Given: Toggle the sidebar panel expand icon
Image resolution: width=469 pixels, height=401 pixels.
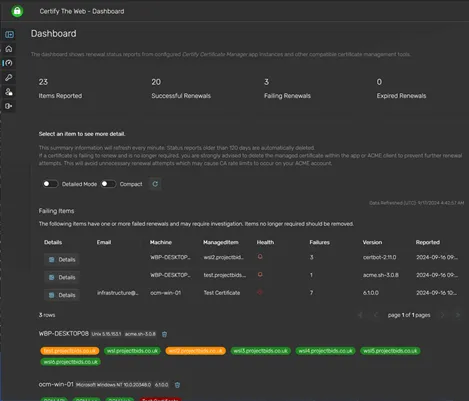Looking at the screenshot, I should tap(9, 34).
